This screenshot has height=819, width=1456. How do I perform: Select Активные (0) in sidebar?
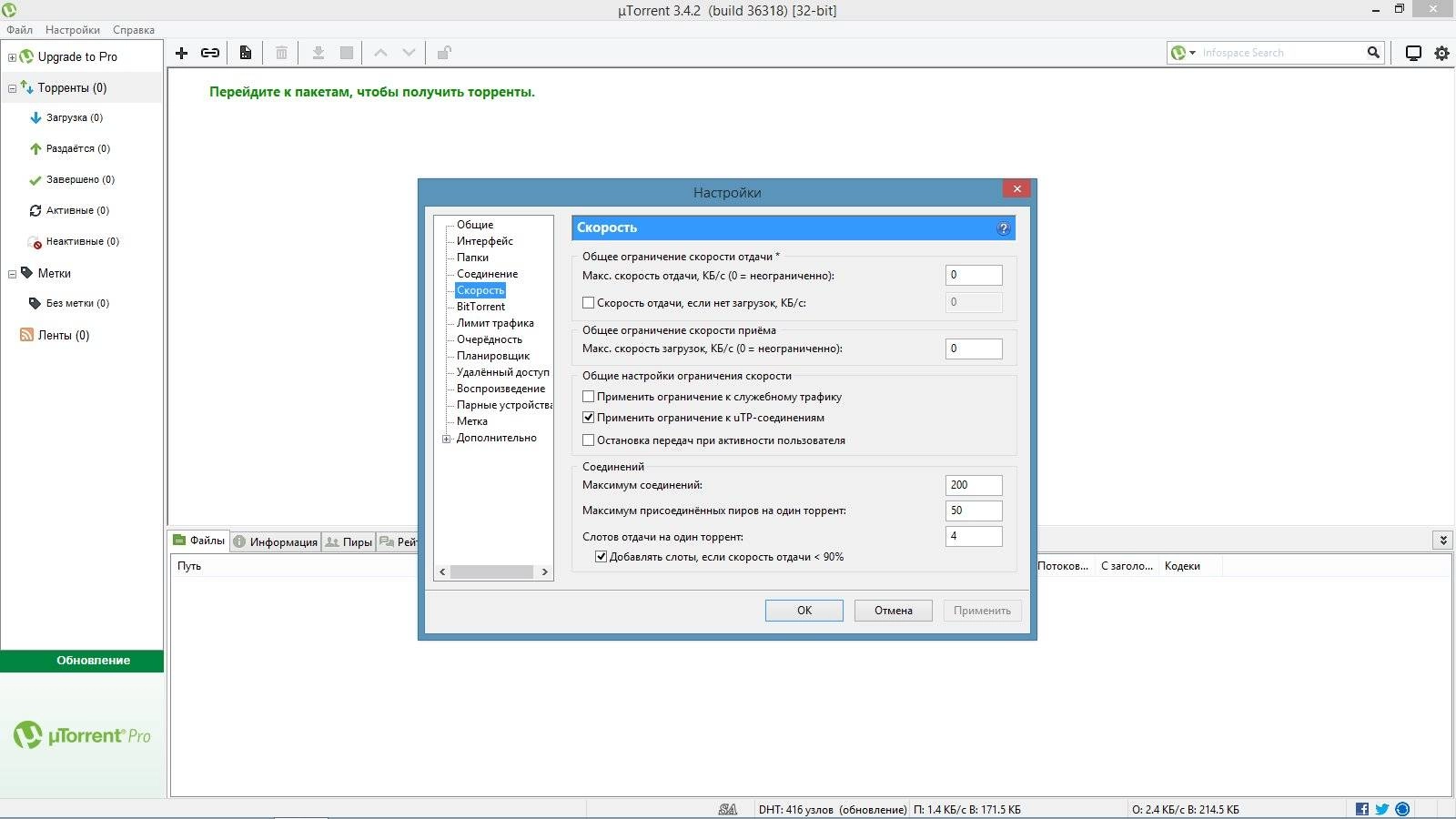(77, 210)
